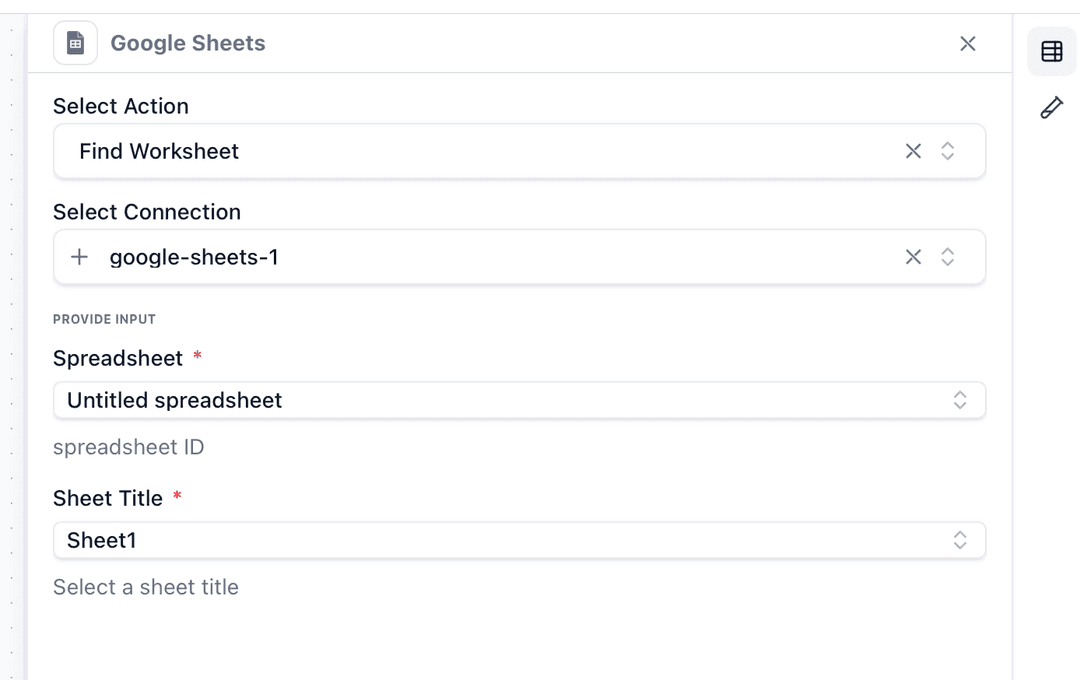1080x680 pixels.
Task: Open the table view icon in right sidebar
Action: coord(1051,51)
